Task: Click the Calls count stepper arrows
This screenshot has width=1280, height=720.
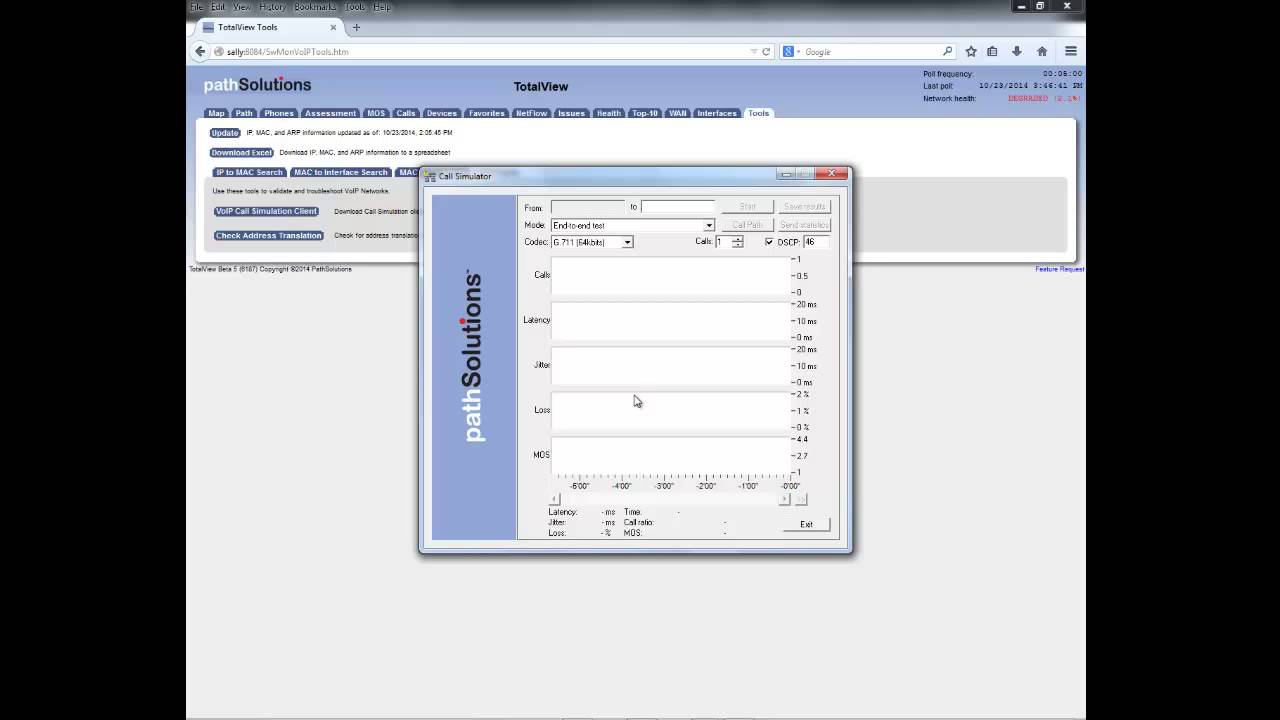Action: click(x=738, y=242)
